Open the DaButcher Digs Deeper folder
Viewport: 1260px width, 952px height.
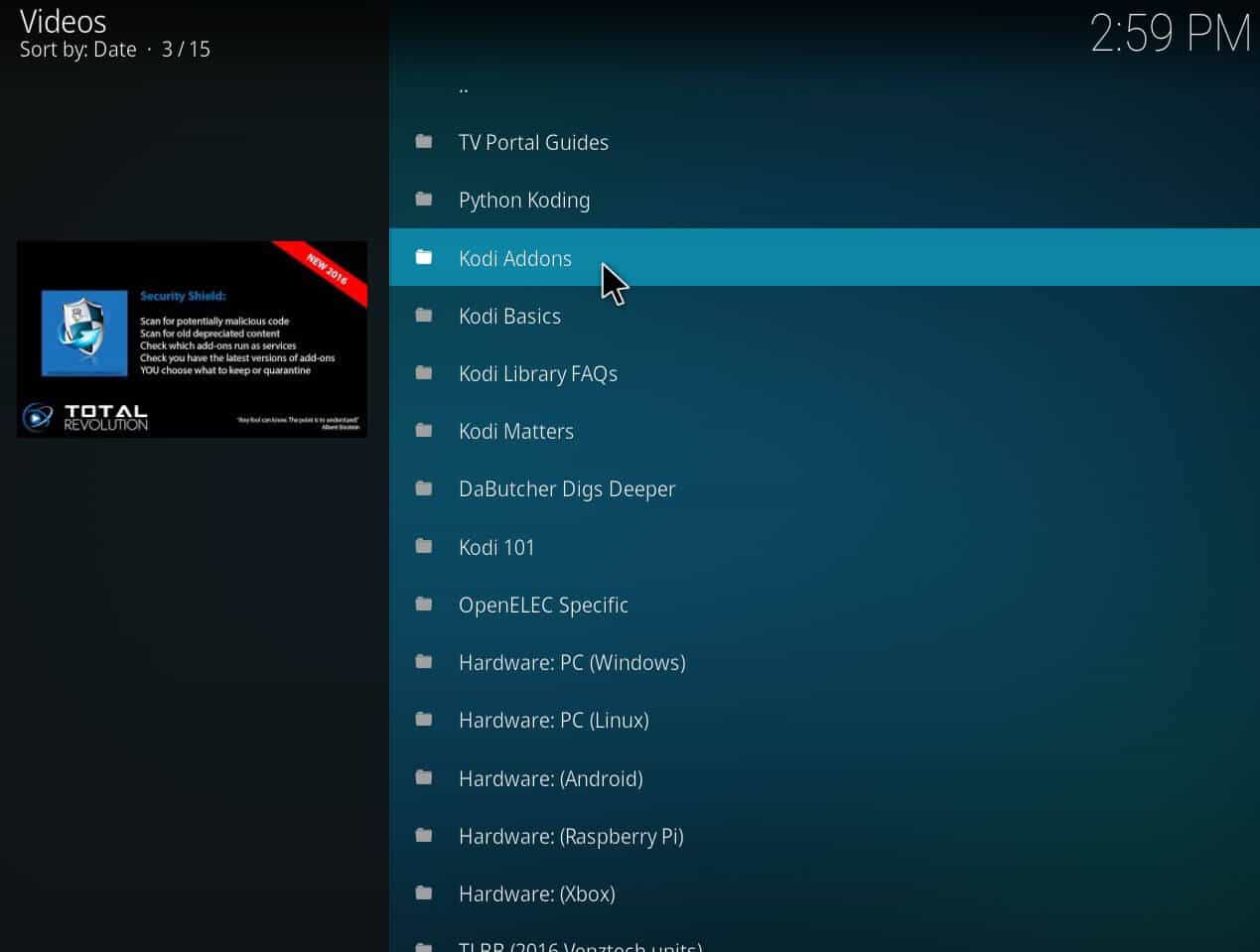pos(824,488)
